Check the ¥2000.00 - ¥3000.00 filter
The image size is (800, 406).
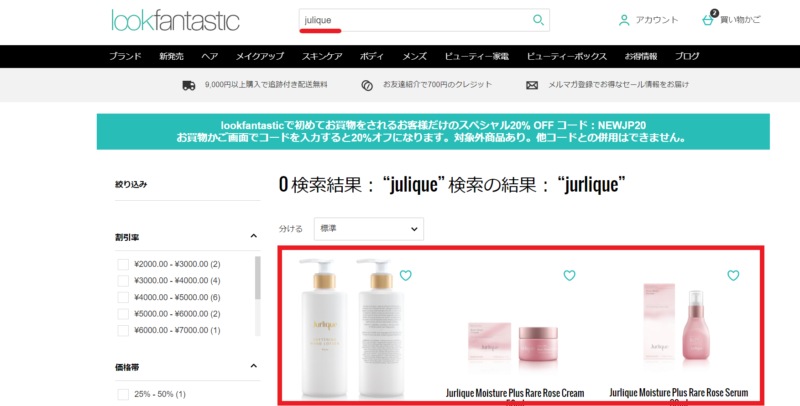point(123,264)
